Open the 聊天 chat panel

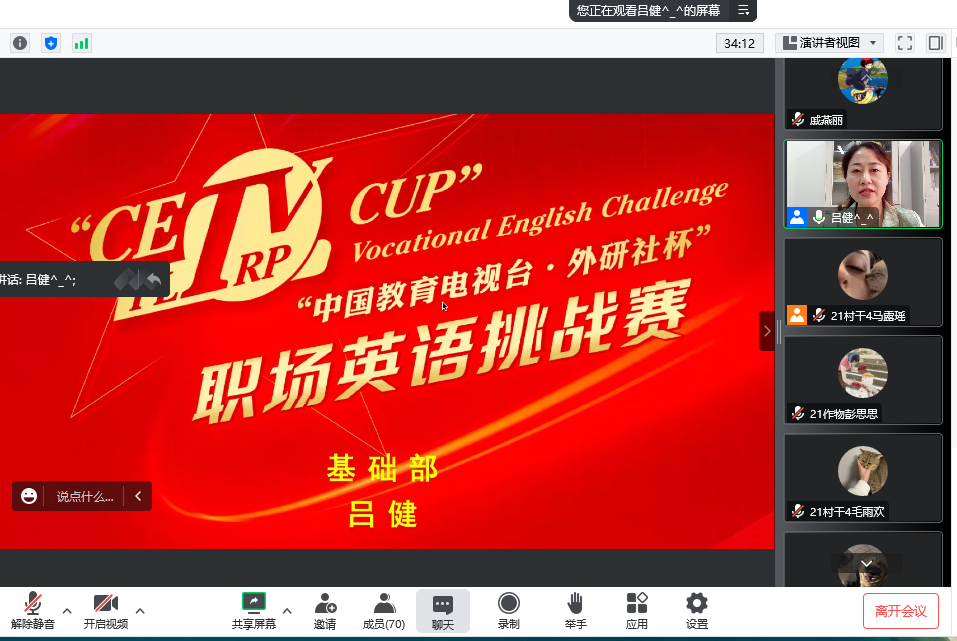[x=443, y=610]
